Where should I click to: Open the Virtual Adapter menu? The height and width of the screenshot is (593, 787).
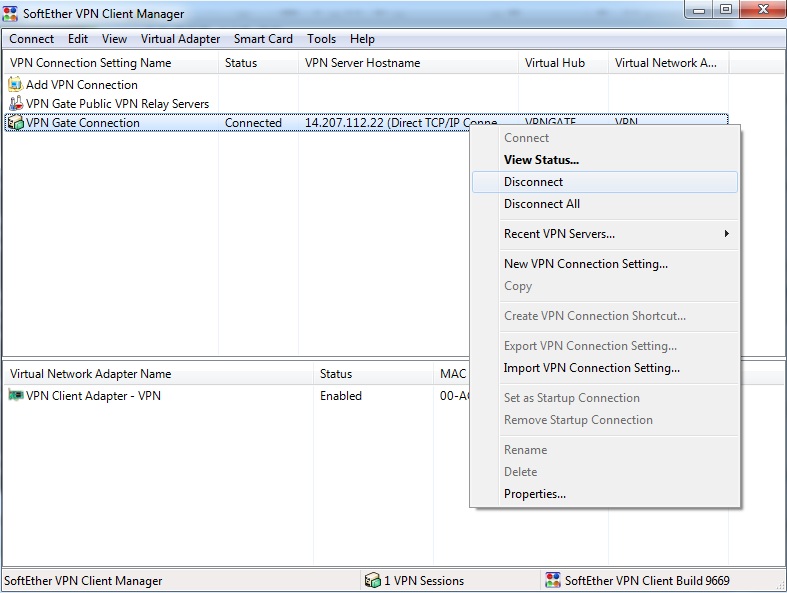[x=180, y=39]
